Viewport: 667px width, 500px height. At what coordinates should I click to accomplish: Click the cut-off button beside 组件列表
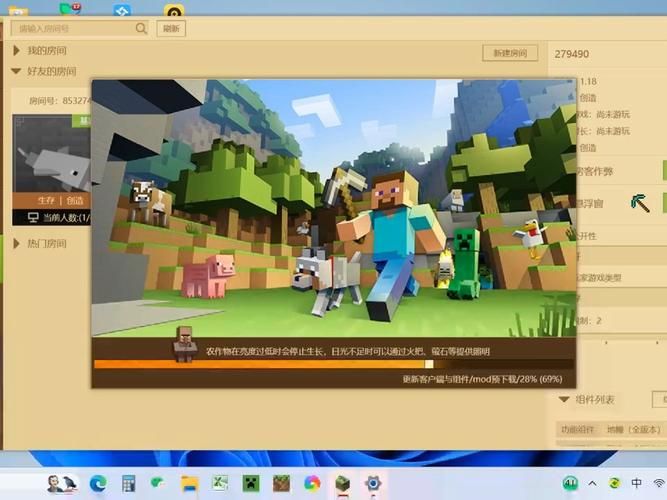660,399
